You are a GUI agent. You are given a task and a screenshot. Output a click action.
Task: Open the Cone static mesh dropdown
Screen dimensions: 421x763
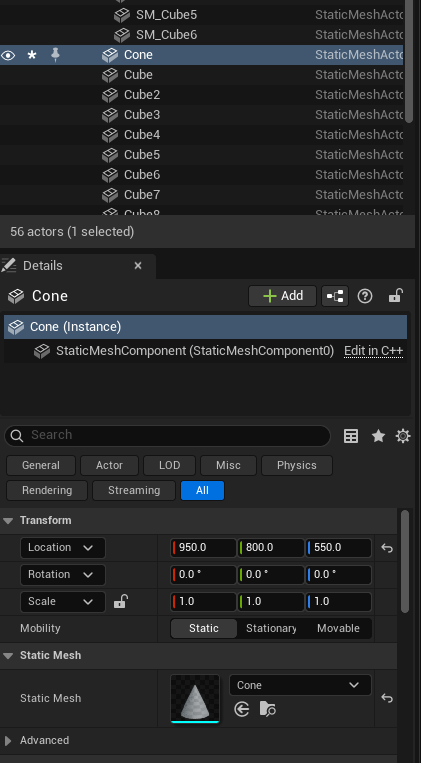click(x=300, y=685)
